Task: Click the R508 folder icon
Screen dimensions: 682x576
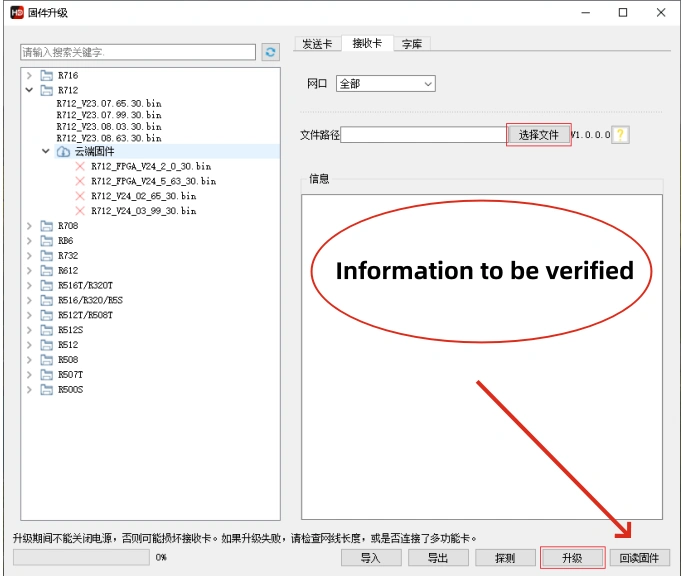Action: (47, 359)
